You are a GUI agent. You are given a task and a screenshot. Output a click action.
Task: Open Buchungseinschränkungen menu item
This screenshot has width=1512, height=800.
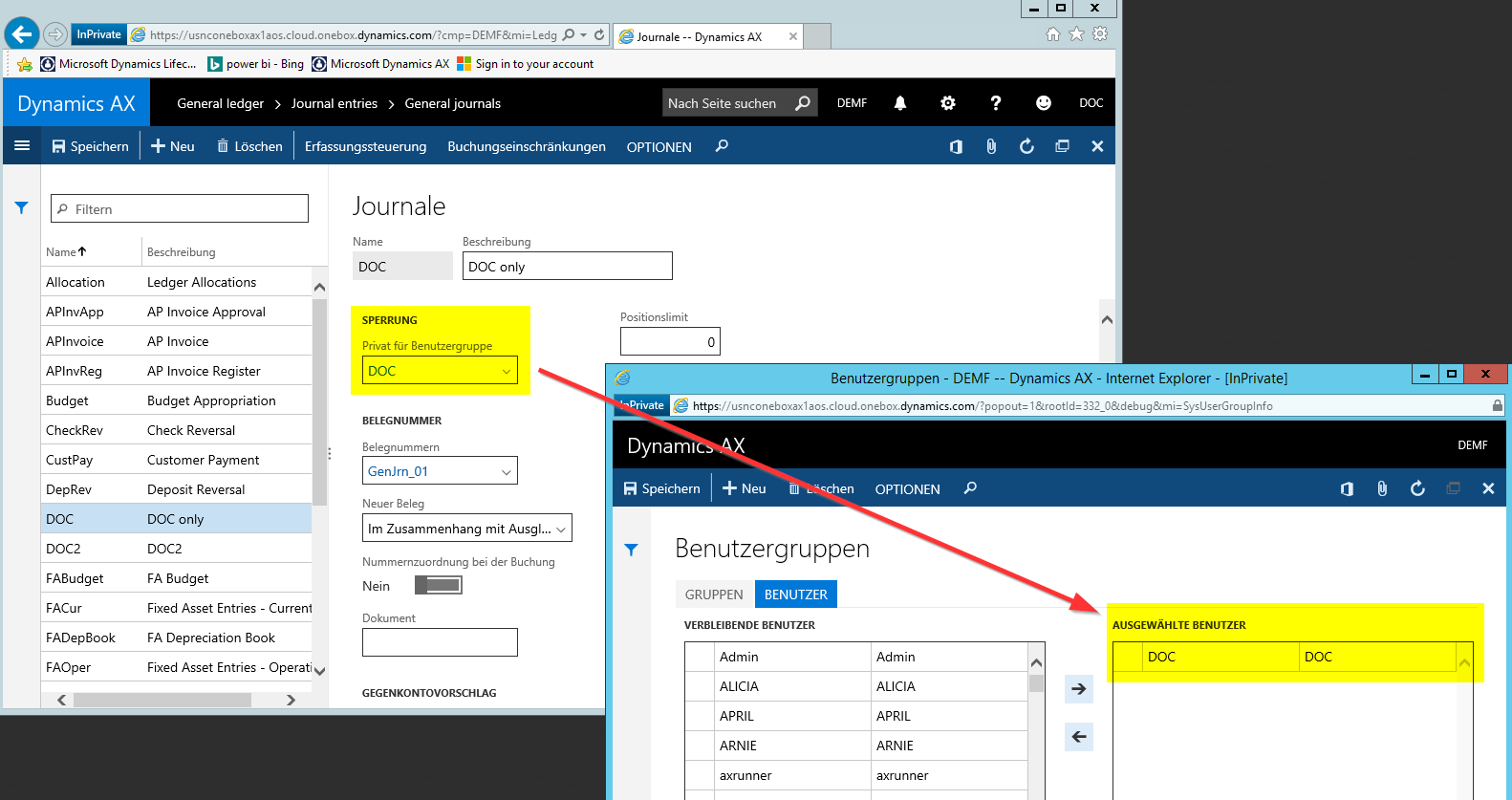pos(526,146)
